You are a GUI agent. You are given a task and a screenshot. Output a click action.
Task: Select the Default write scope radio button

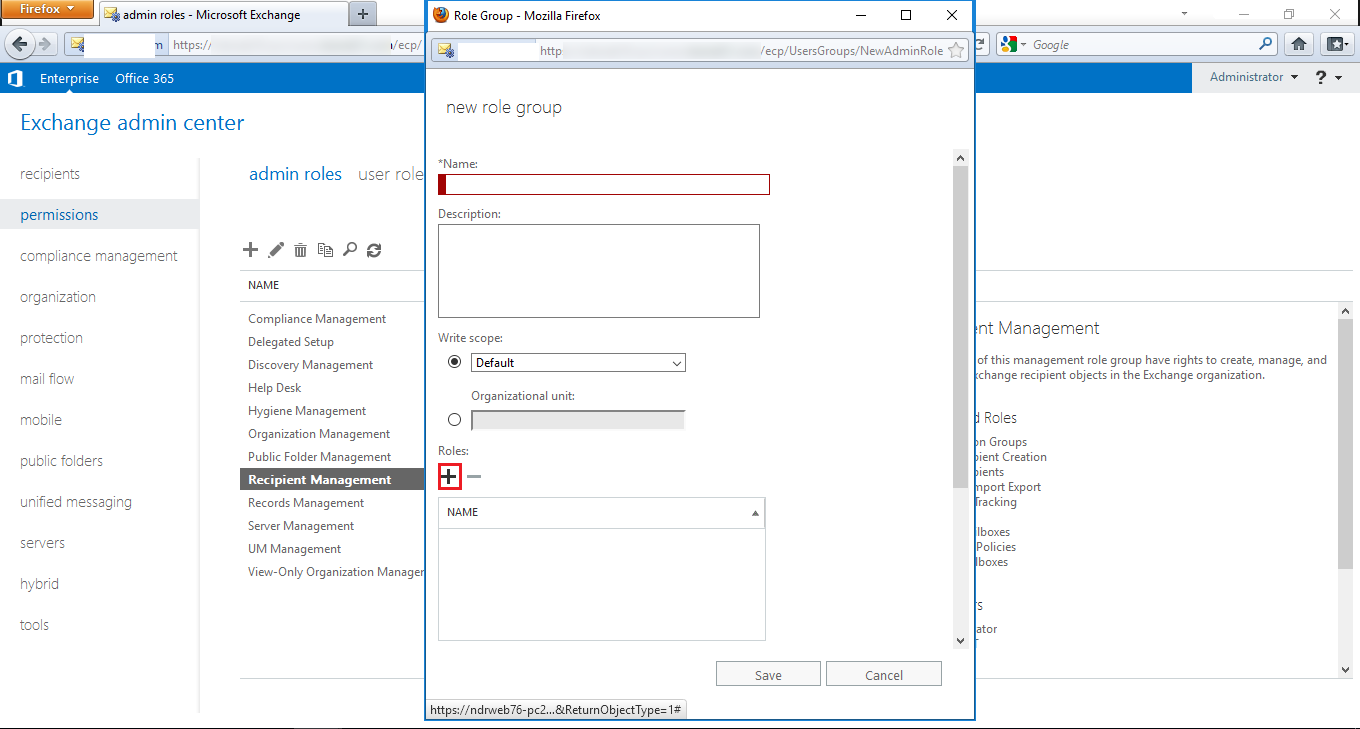click(455, 362)
